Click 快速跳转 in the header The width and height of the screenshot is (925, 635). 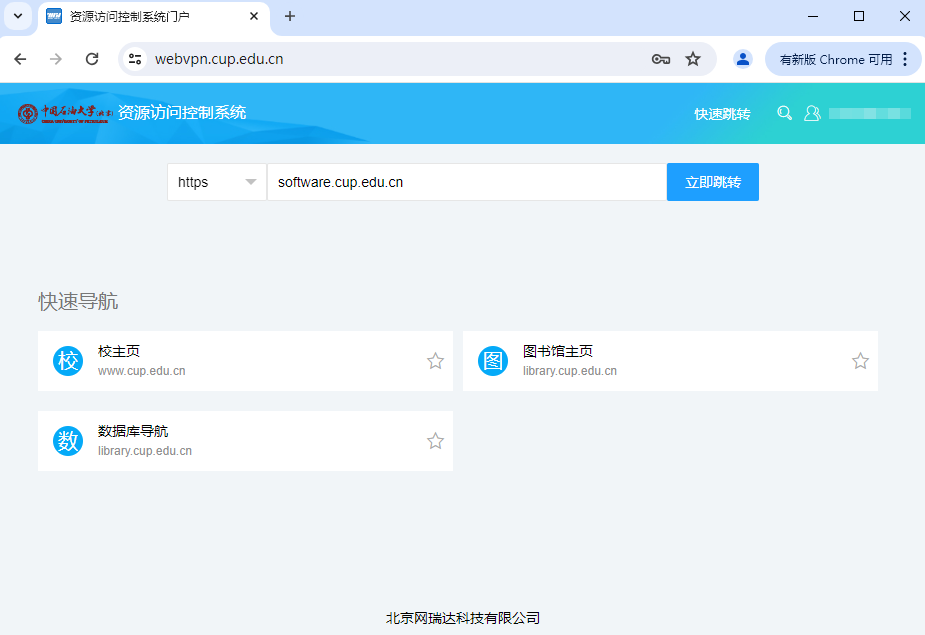[722, 114]
